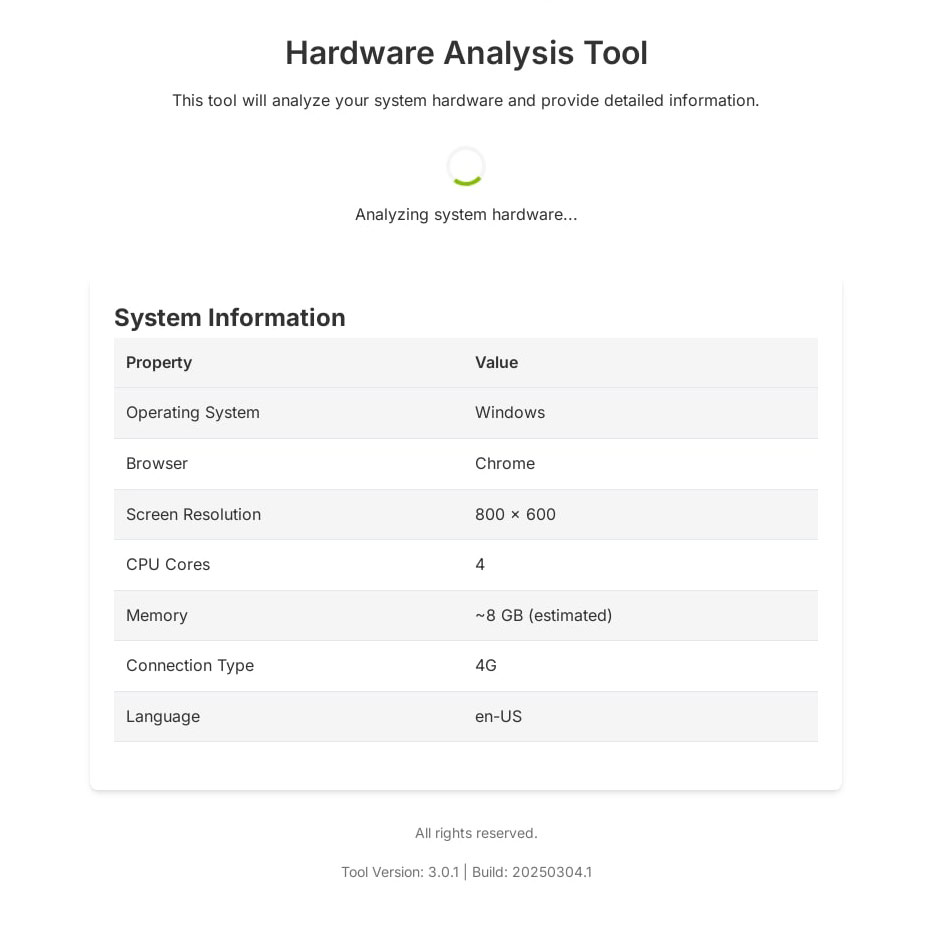Select the CPU Cores row label

(x=168, y=565)
